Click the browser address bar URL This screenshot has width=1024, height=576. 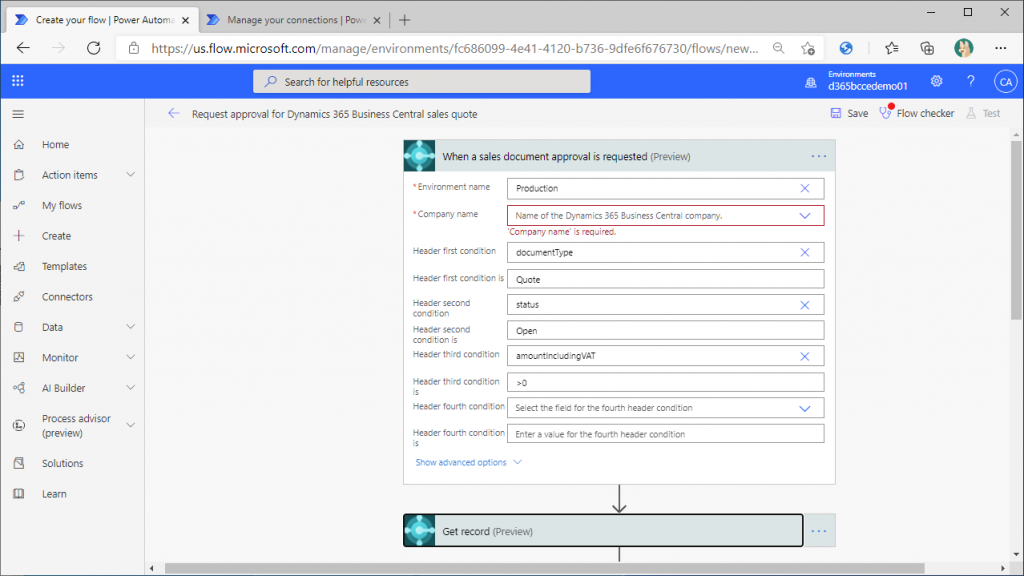(x=455, y=48)
